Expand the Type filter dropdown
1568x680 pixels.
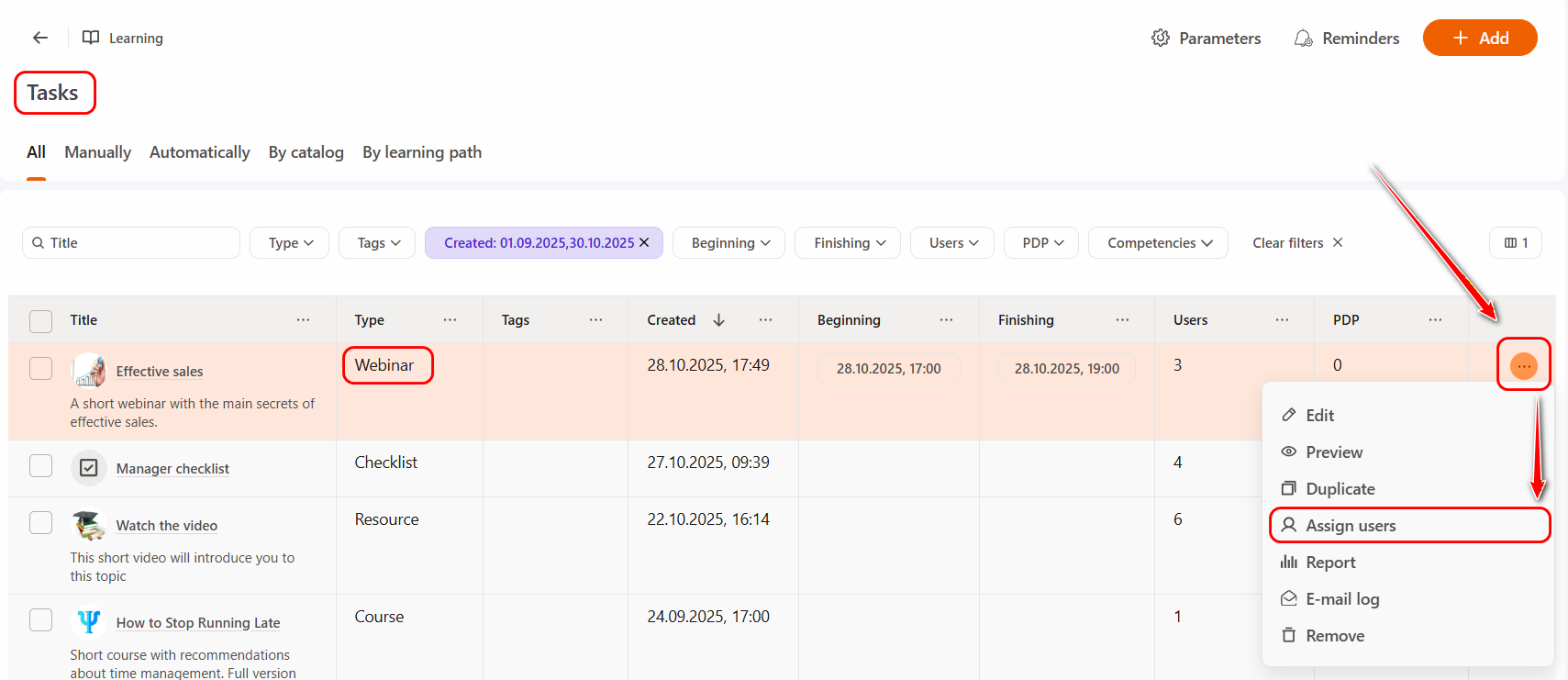[290, 243]
